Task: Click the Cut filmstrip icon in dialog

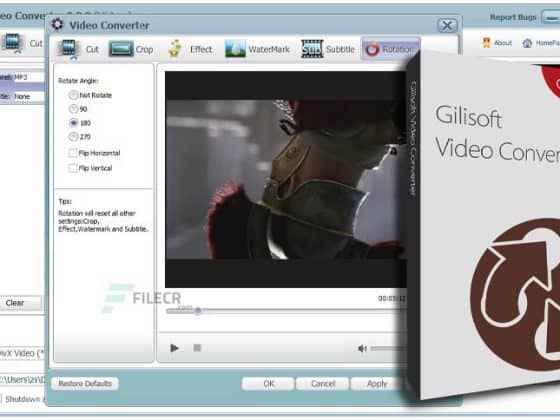Action: 69,48
